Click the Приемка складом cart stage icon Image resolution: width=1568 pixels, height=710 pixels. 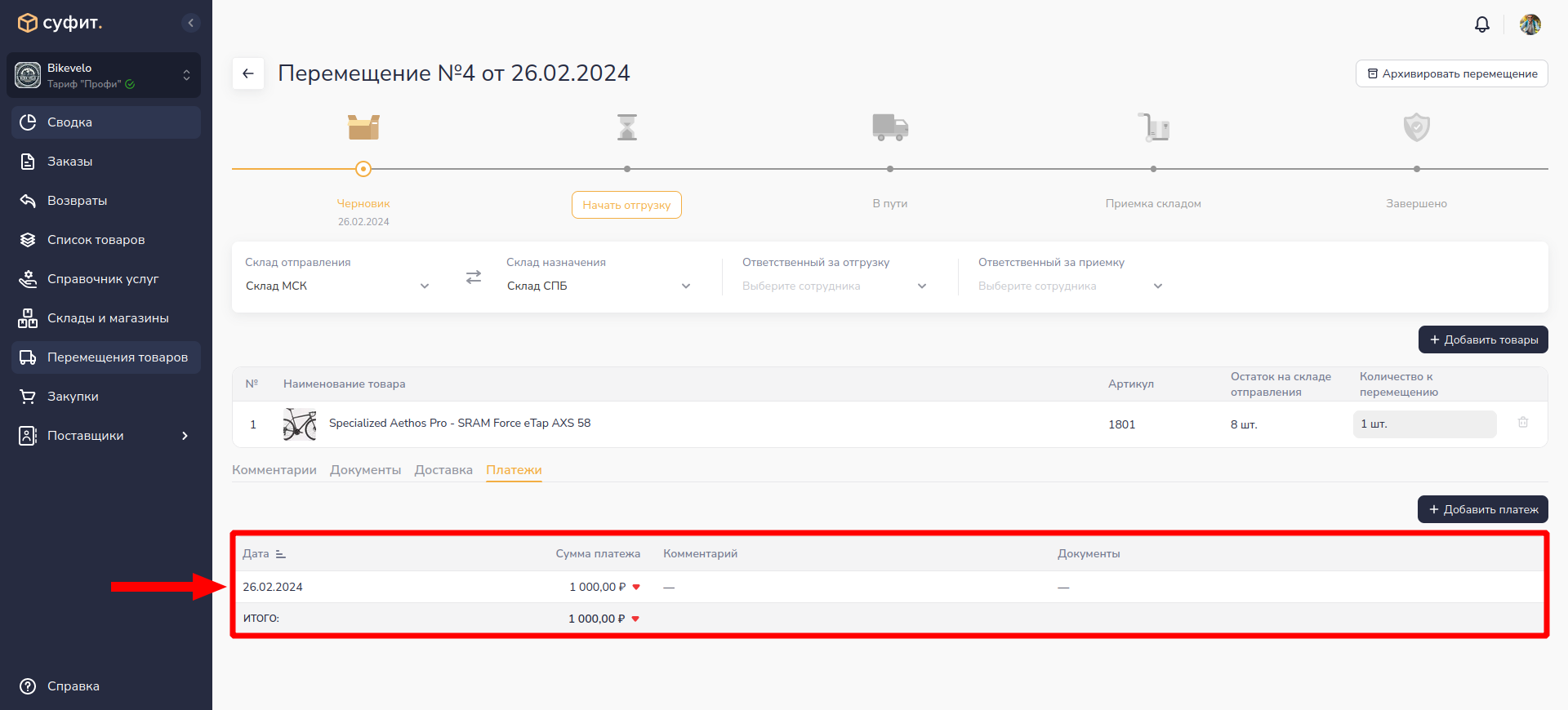[1154, 127]
